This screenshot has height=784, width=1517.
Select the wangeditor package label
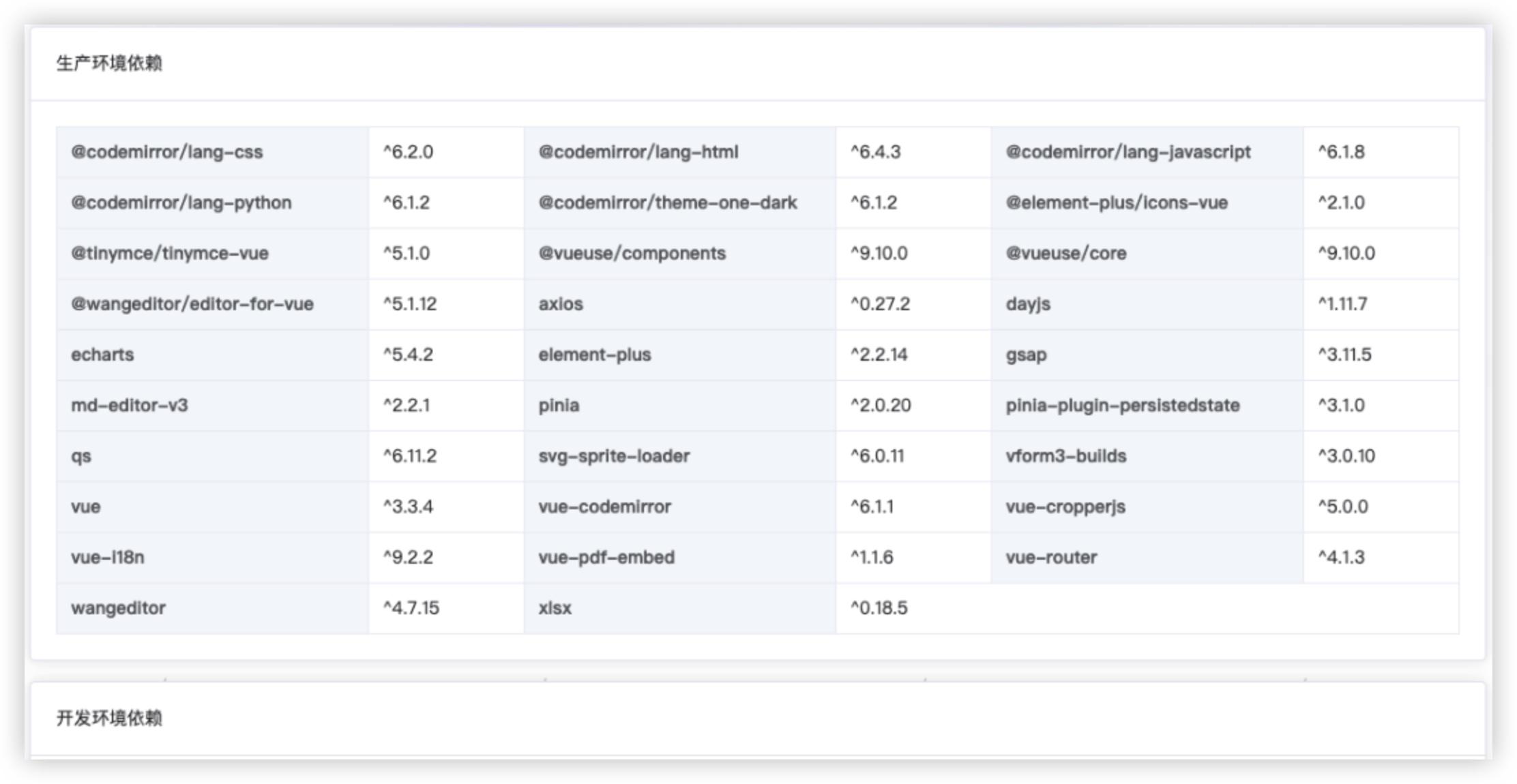pos(213,608)
